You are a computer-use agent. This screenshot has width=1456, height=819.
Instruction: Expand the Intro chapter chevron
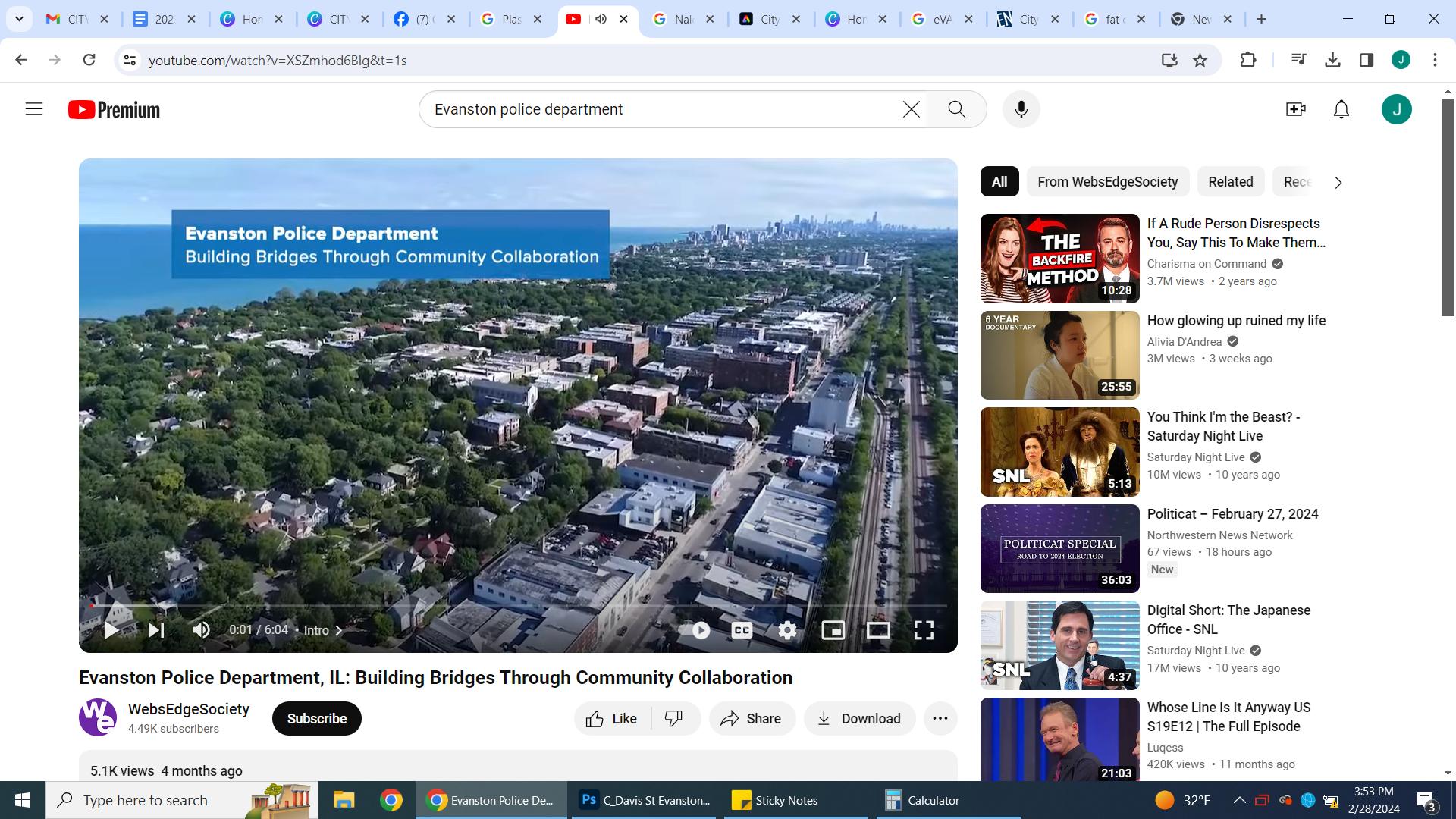pos(338,630)
